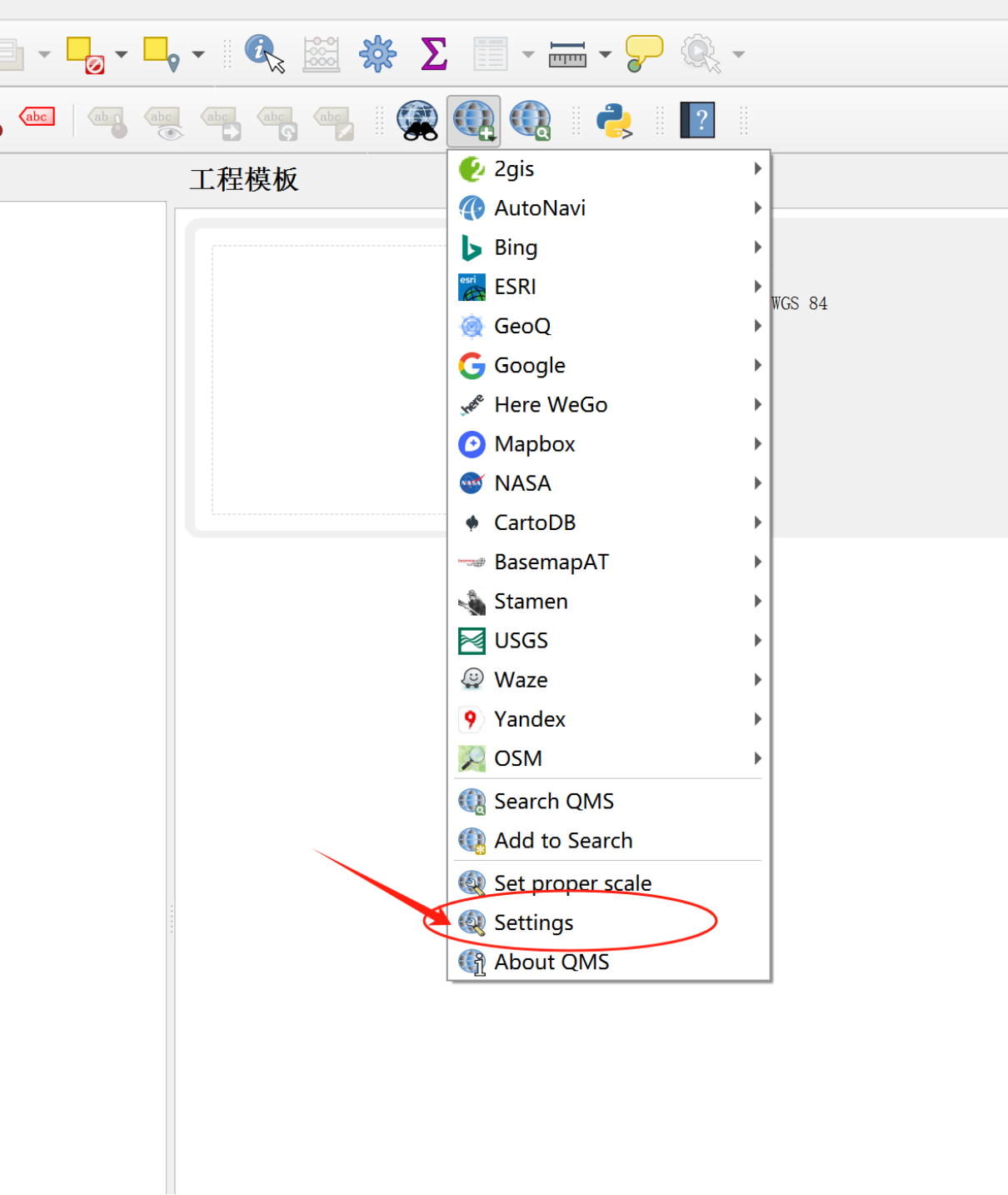The height and width of the screenshot is (1195, 1008).
Task: Click the 工程模板 heading text
Action: (244, 179)
